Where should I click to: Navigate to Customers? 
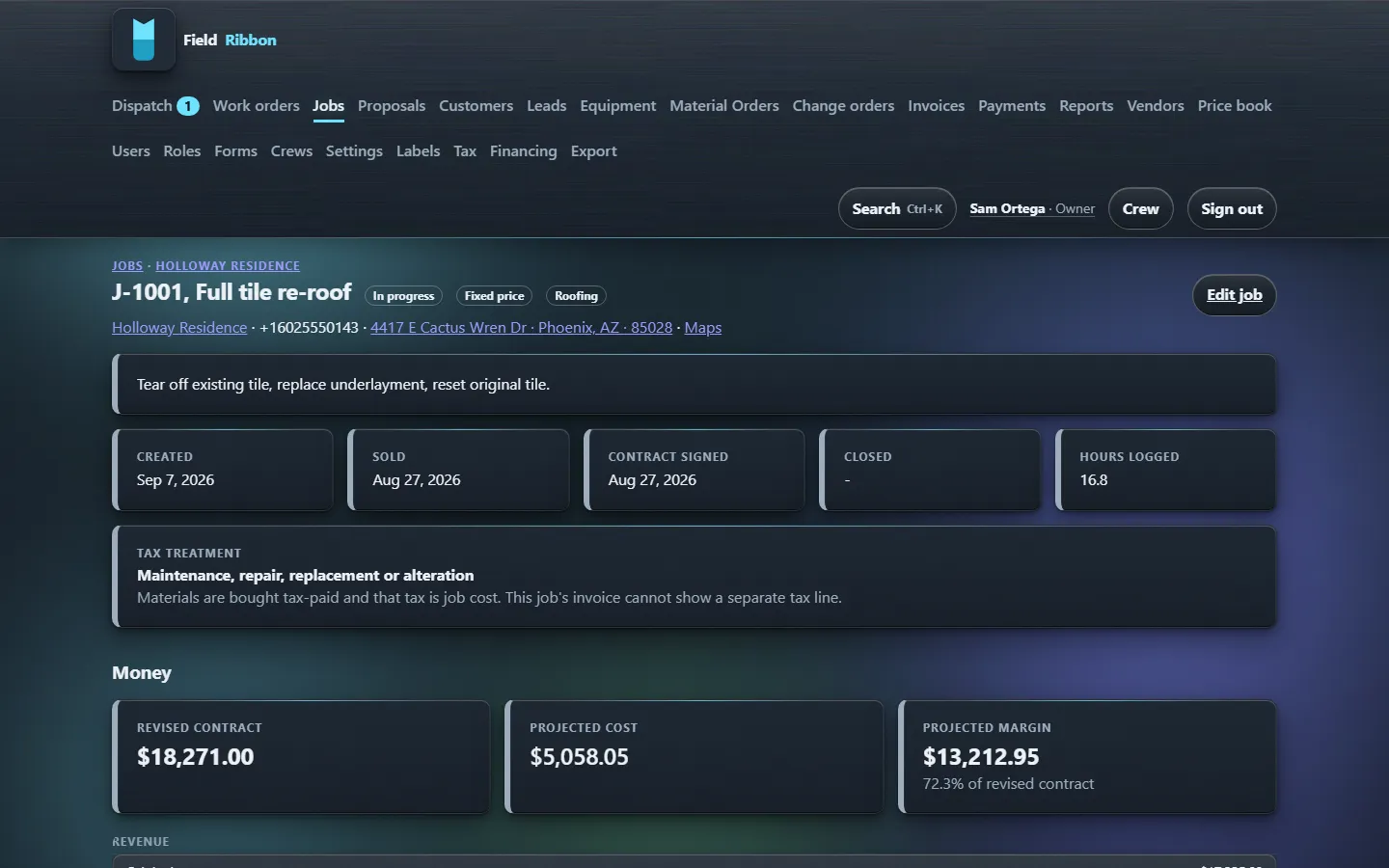(476, 106)
